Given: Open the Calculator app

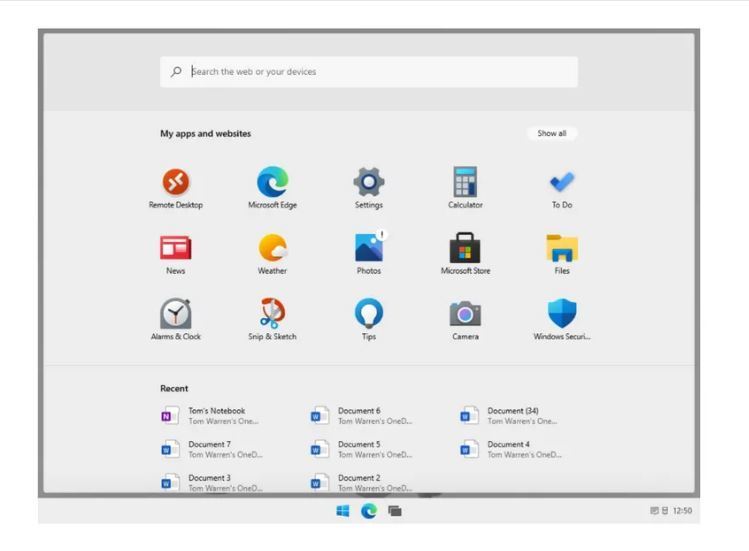Looking at the screenshot, I should point(465,183).
